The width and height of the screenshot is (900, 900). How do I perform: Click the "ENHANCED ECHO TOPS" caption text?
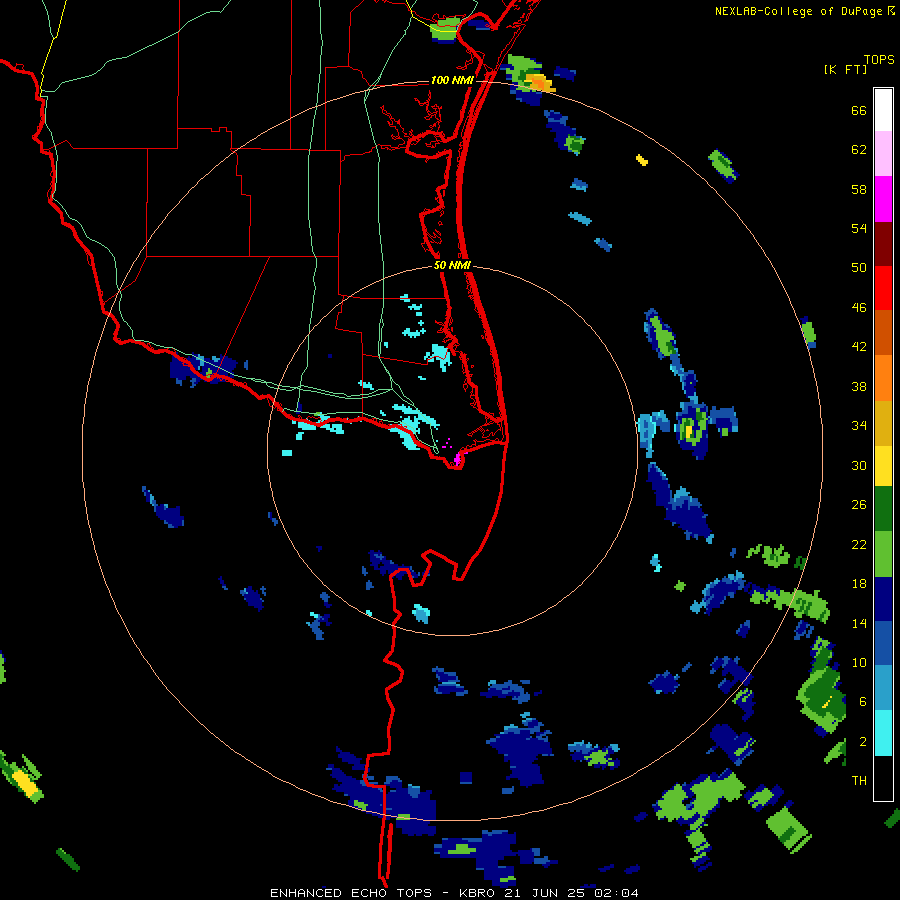point(351,893)
